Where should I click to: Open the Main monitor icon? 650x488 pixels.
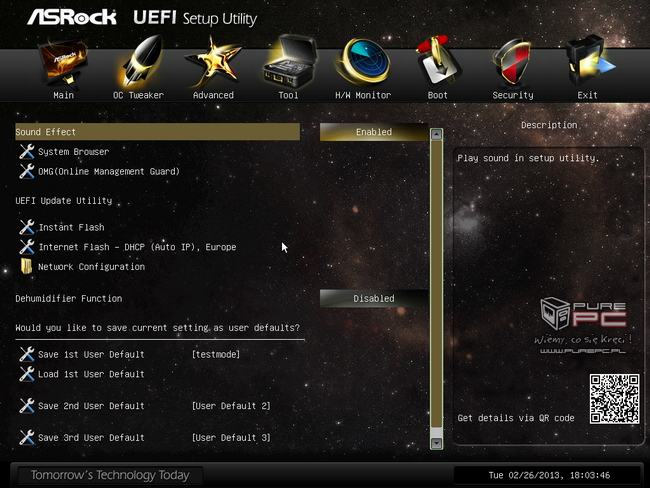[x=63, y=63]
